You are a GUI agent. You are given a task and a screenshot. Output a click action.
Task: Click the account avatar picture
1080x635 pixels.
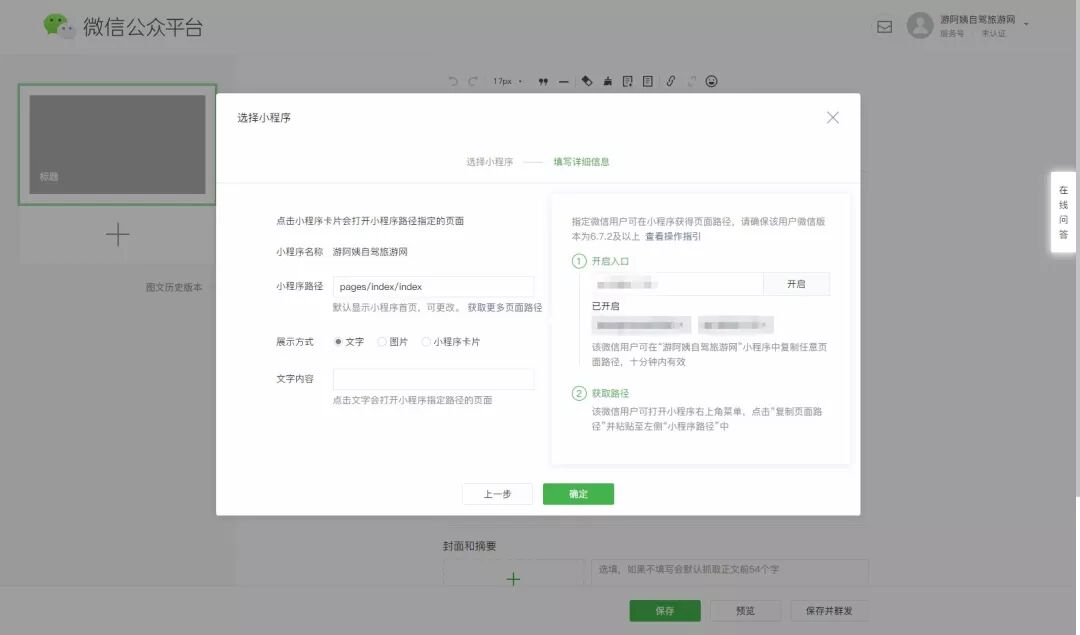(920, 25)
